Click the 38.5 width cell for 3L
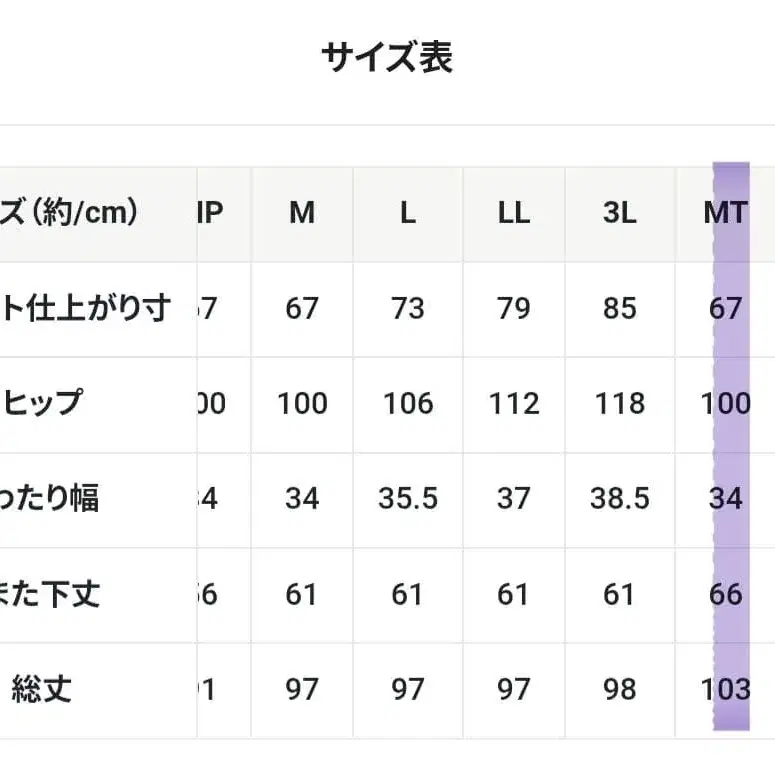The image size is (775, 775). (x=619, y=498)
